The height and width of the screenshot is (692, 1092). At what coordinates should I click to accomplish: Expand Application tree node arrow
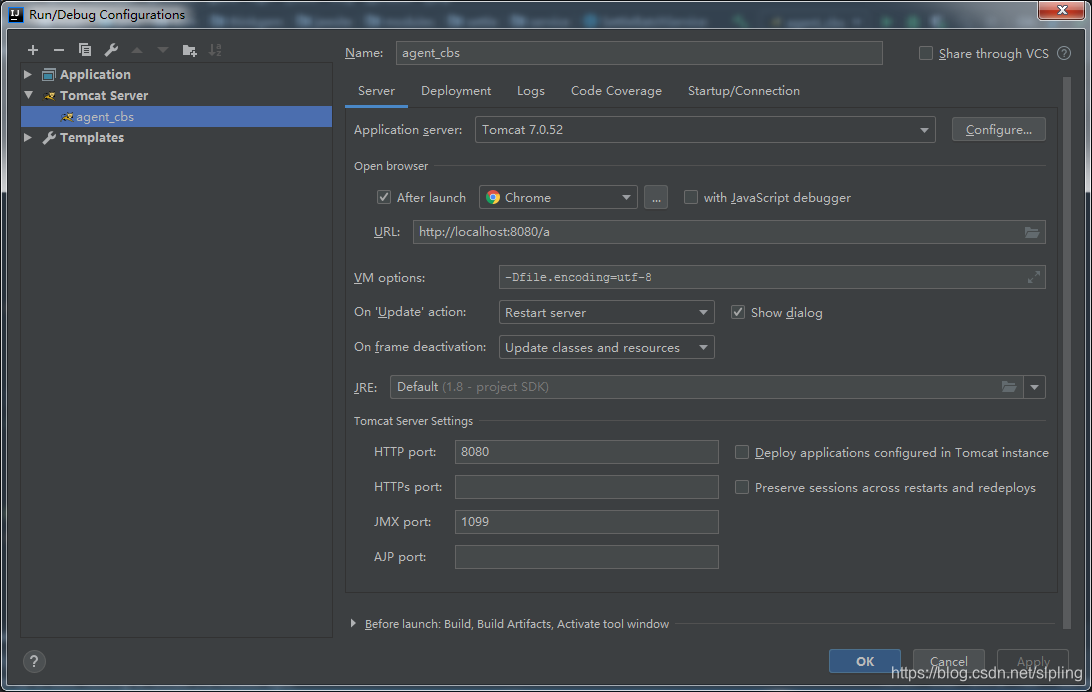pos(28,74)
